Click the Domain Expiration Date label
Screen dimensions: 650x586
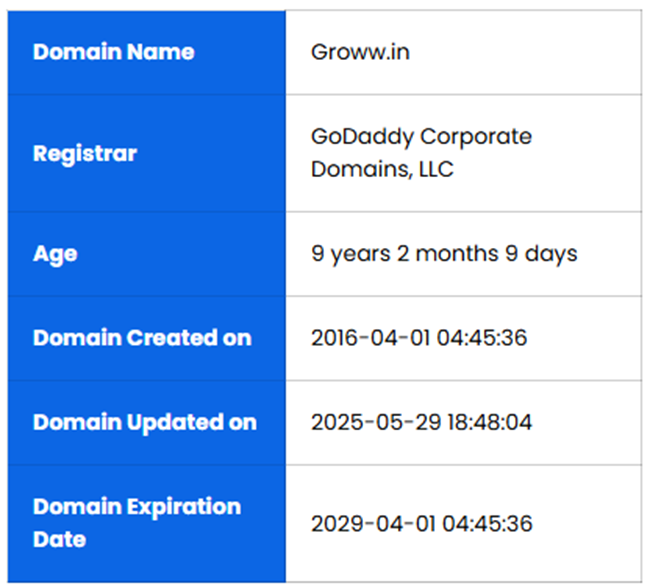coord(137,522)
